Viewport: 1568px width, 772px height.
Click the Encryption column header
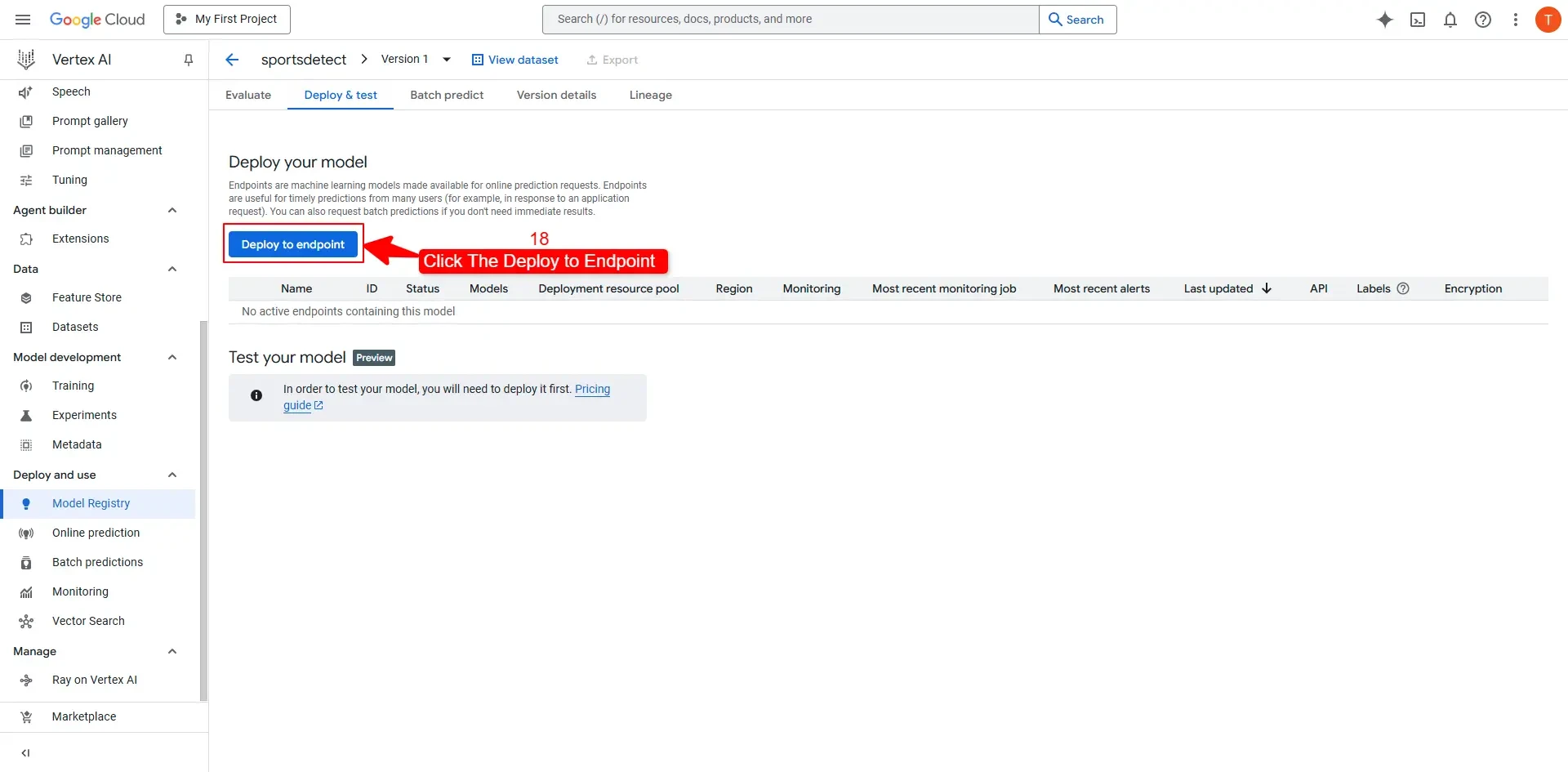[x=1473, y=288]
